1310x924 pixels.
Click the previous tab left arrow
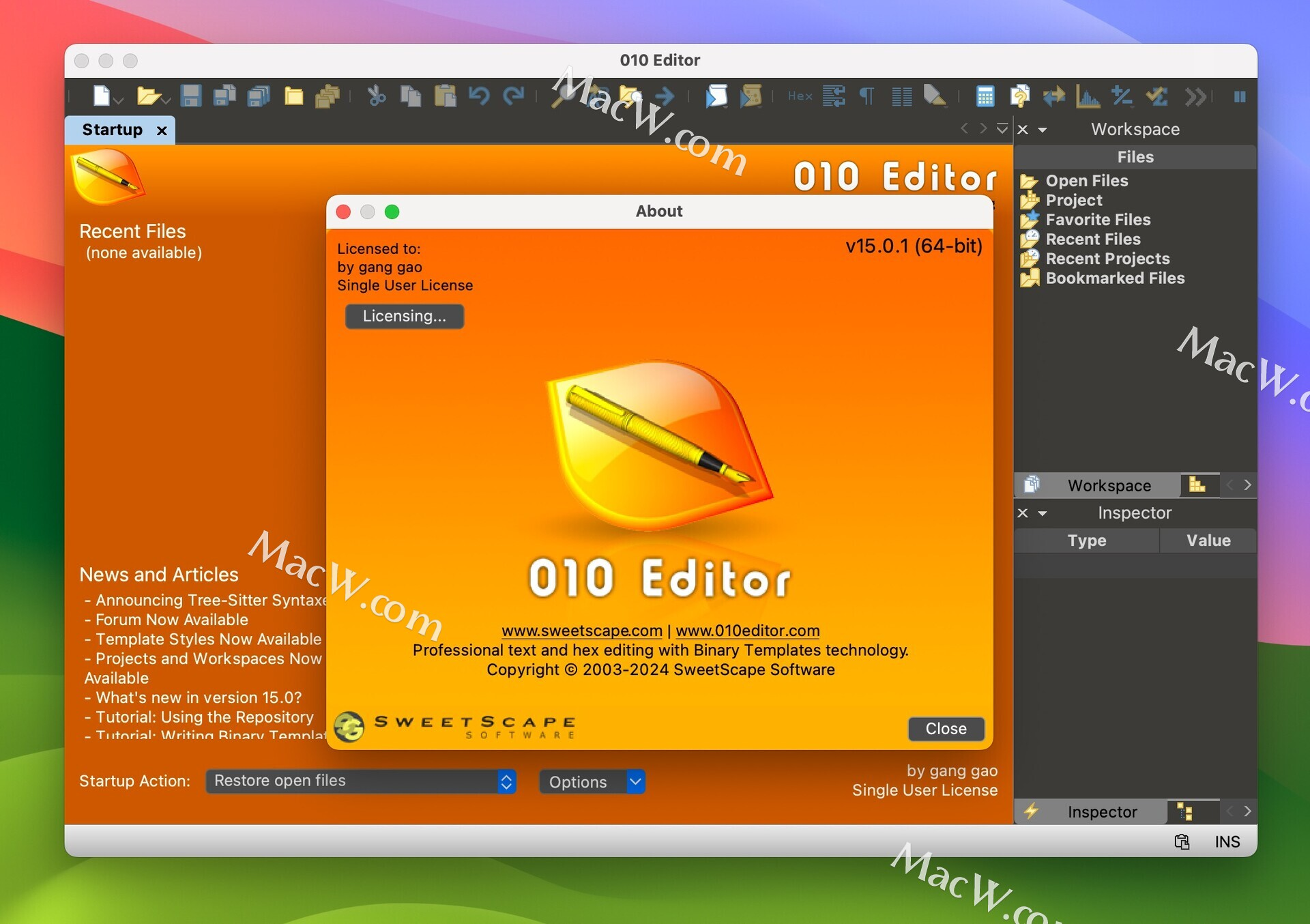click(x=964, y=128)
